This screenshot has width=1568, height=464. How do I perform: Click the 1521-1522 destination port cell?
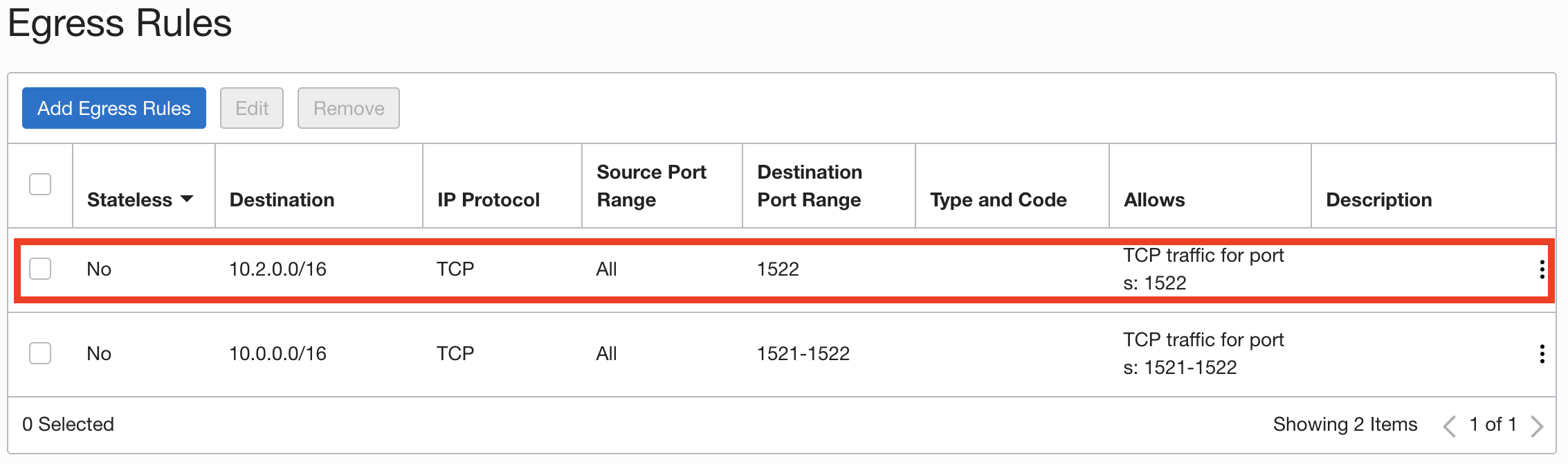click(803, 354)
